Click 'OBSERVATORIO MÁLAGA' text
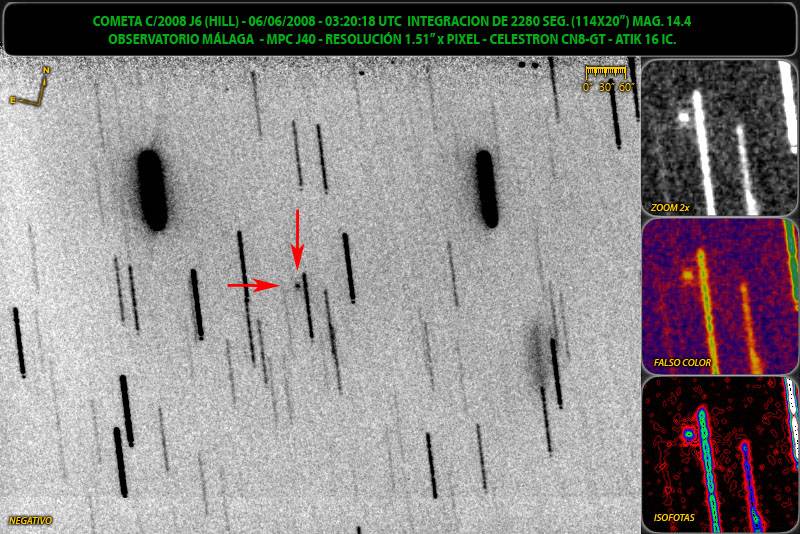 [181, 39]
